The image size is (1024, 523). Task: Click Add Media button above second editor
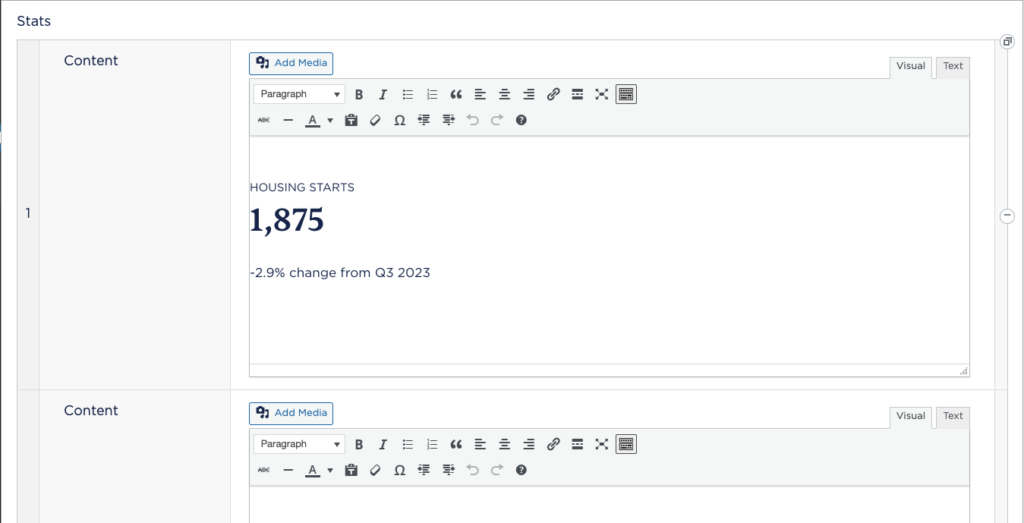tap(291, 412)
